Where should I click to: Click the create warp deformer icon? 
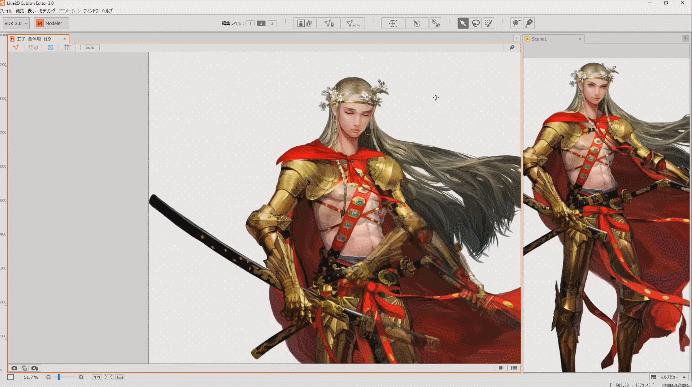click(x=392, y=23)
